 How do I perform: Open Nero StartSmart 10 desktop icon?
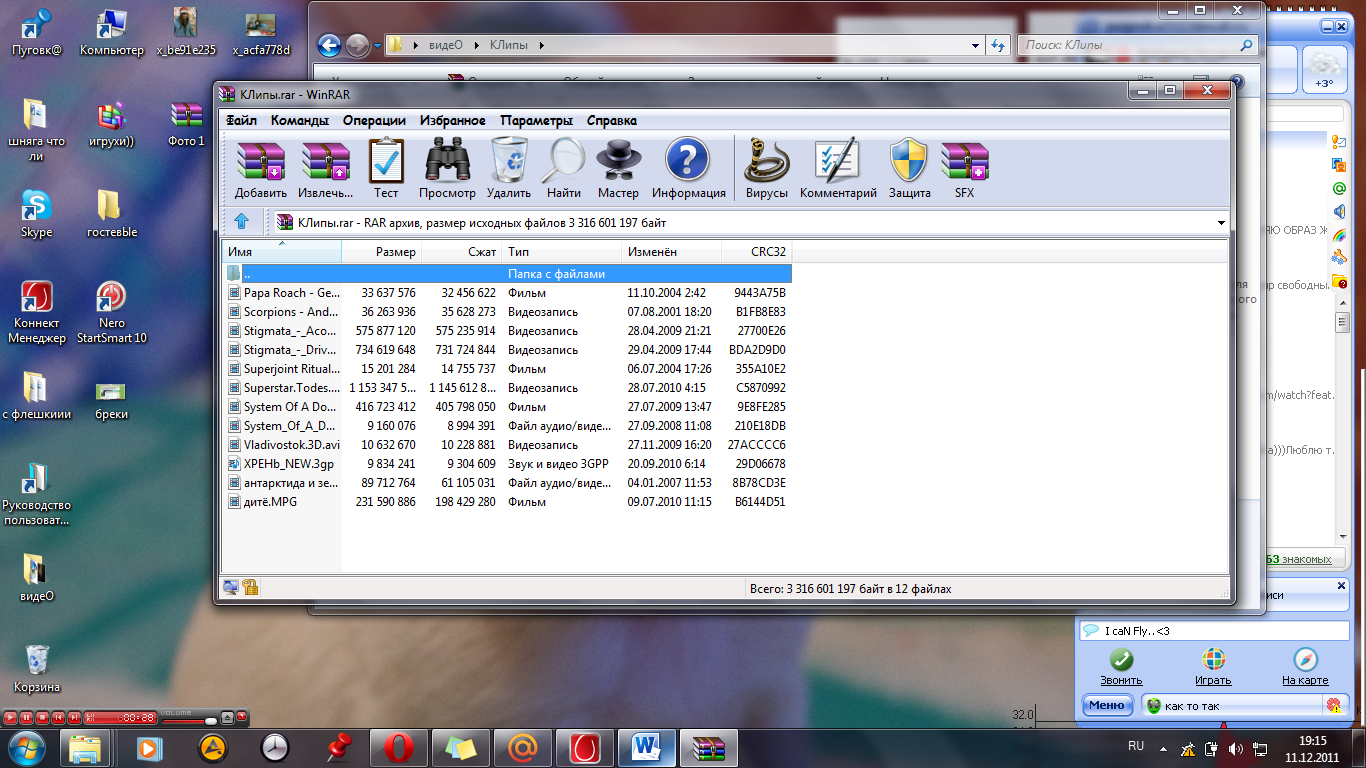pos(111,297)
